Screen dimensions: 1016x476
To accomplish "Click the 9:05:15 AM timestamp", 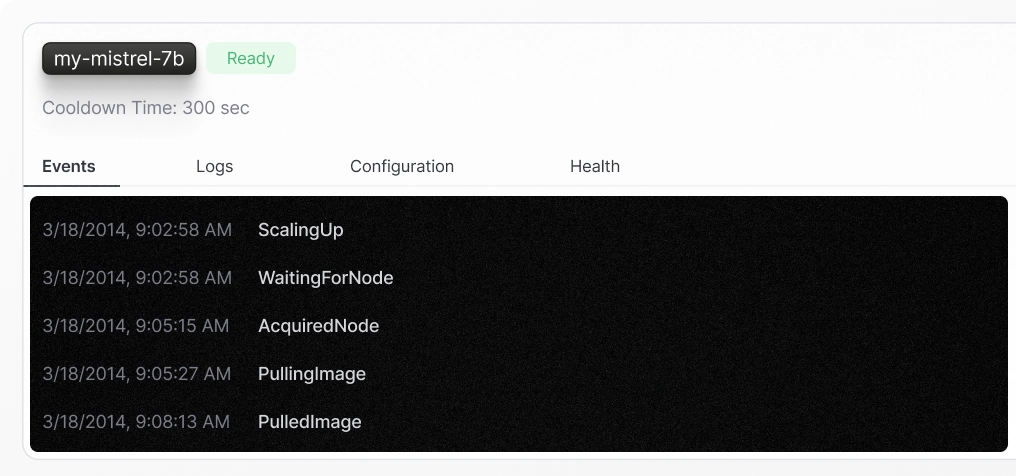I will click(135, 326).
